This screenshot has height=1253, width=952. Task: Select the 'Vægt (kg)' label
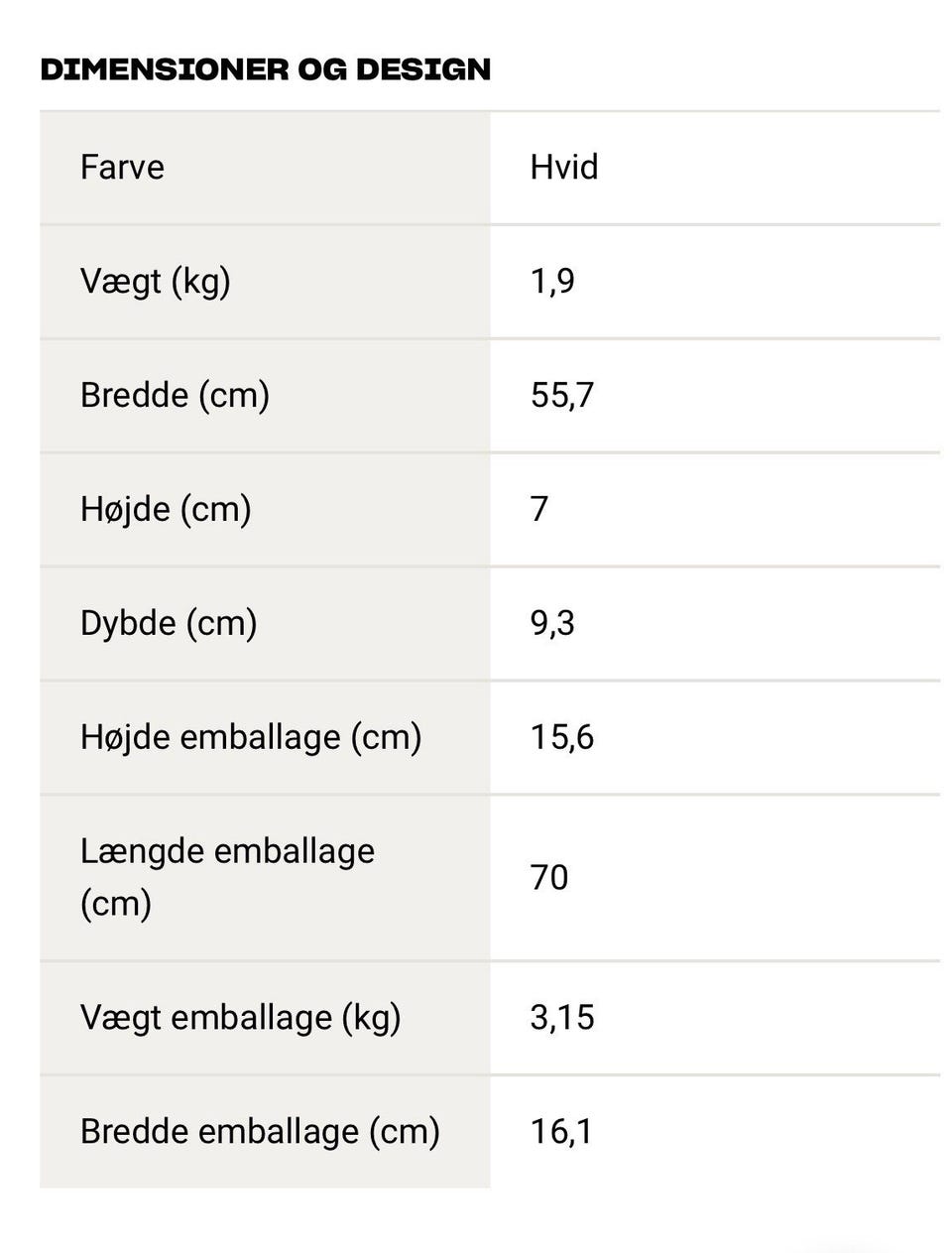point(155,281)
